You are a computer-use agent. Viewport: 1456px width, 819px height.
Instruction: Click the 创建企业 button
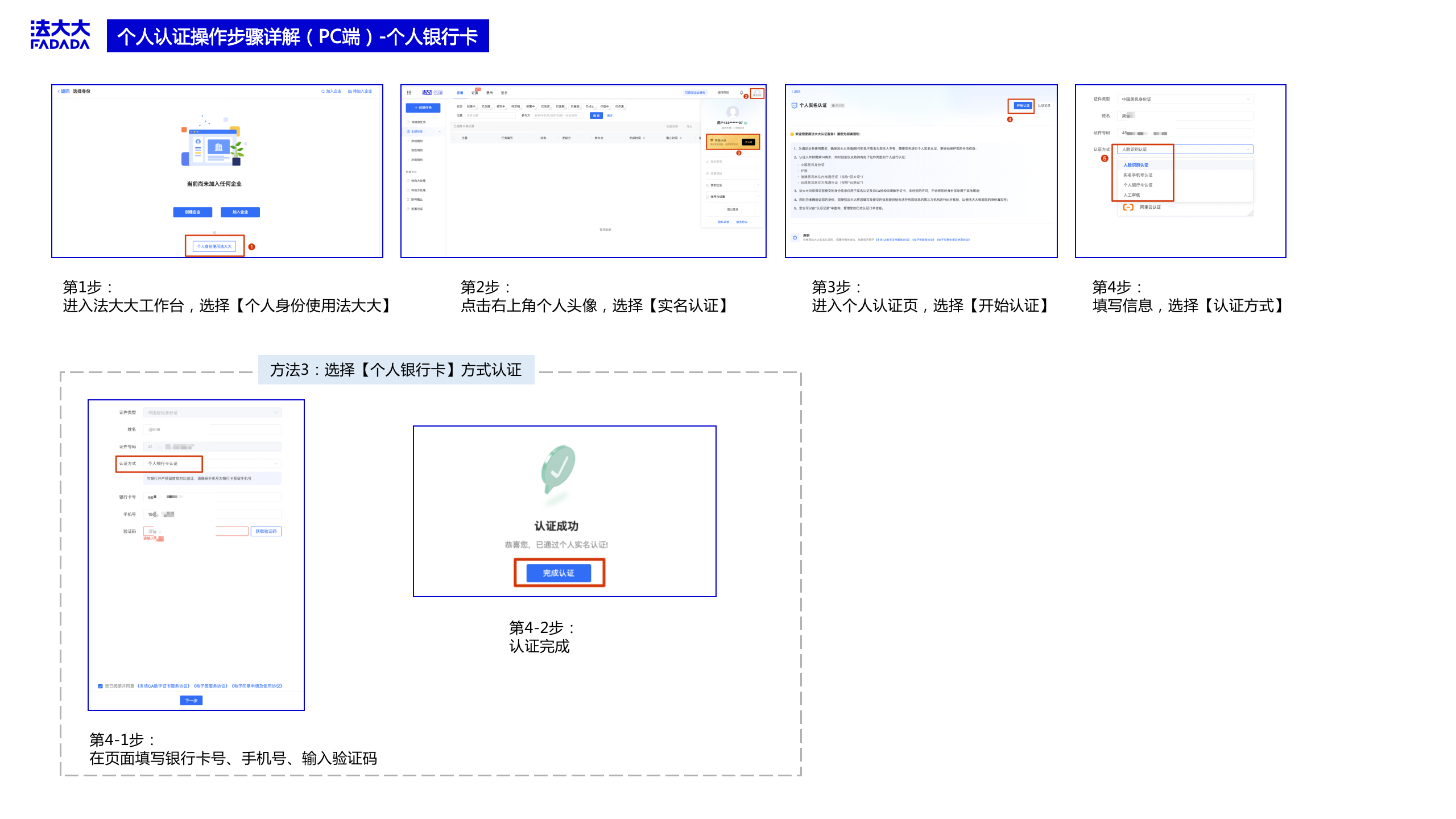(193, 212)
